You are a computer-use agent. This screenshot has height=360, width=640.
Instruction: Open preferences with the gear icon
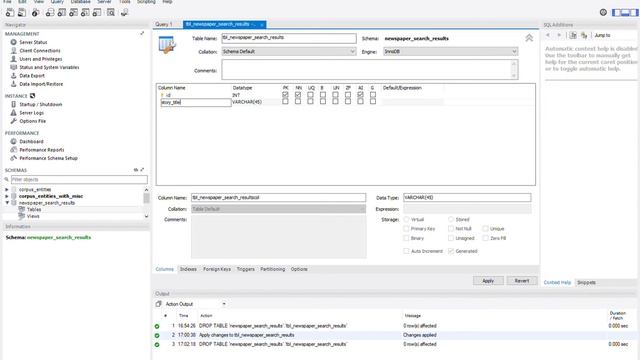coord(603,13)
